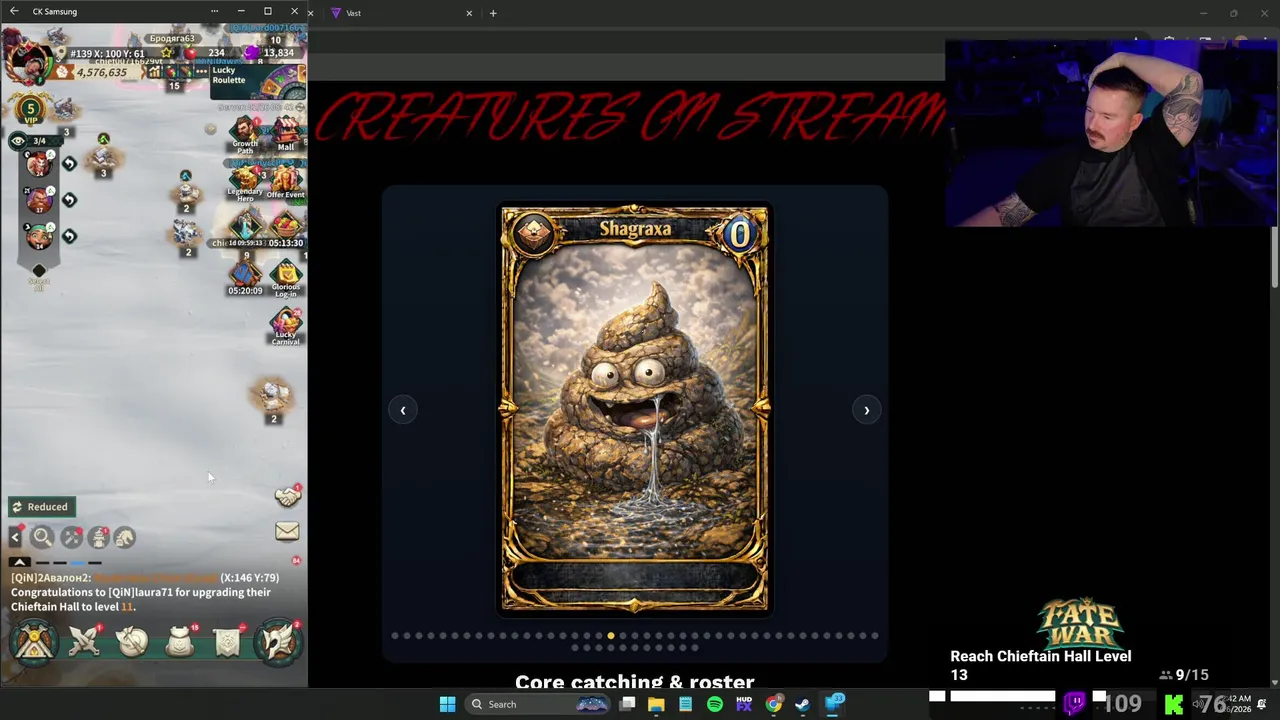
Task: Open the HUD FX taskbar app
Action: 744,704
